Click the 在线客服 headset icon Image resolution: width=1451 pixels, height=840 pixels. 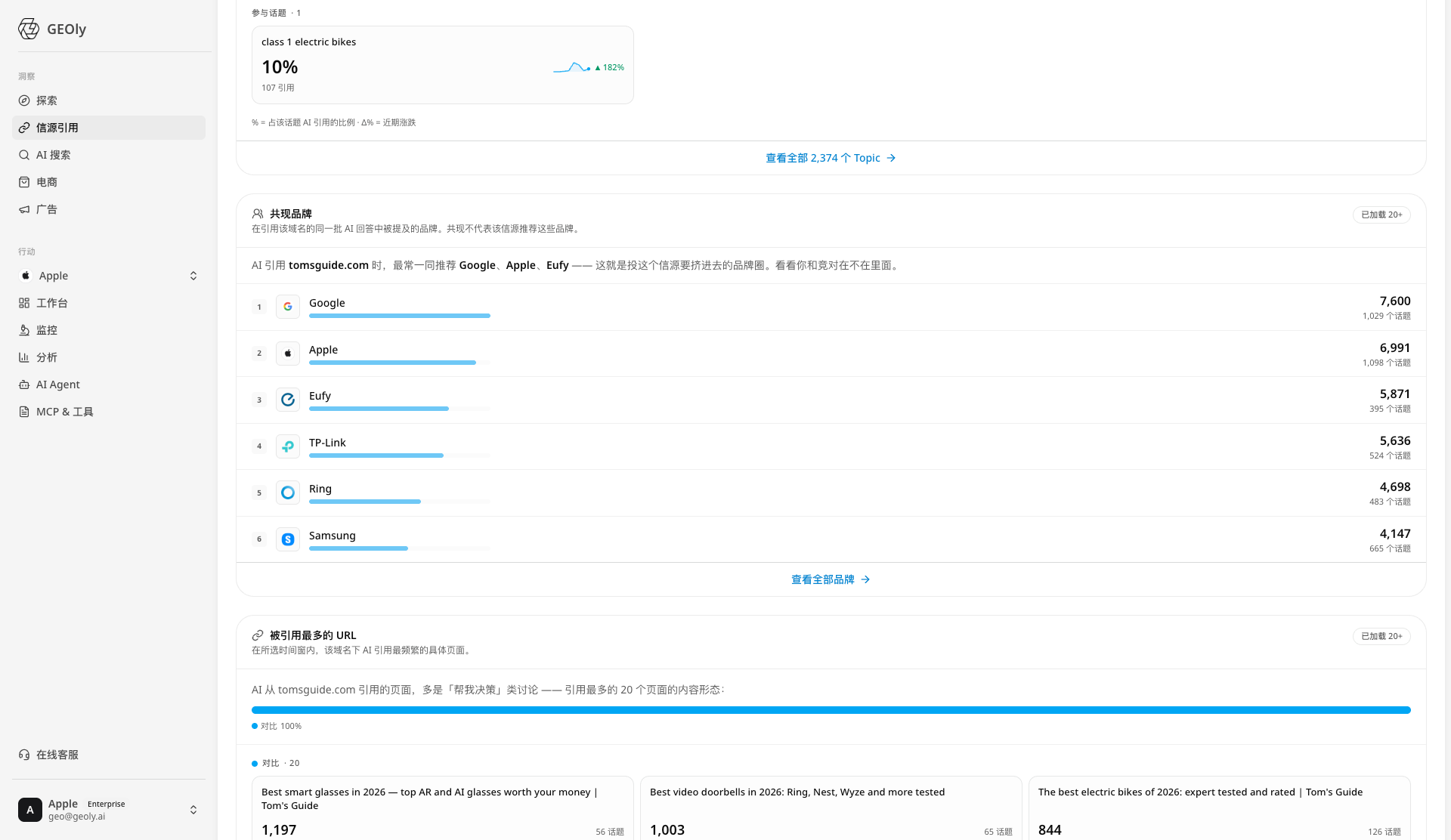pos(24,755)
